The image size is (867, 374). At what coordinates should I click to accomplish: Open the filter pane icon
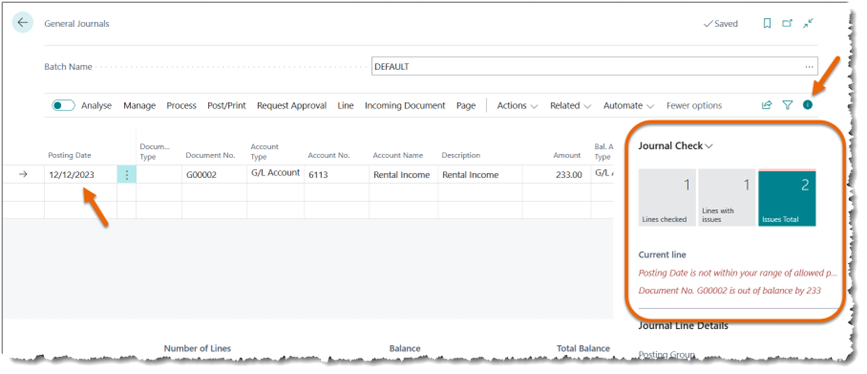click(x=787, y=105)
